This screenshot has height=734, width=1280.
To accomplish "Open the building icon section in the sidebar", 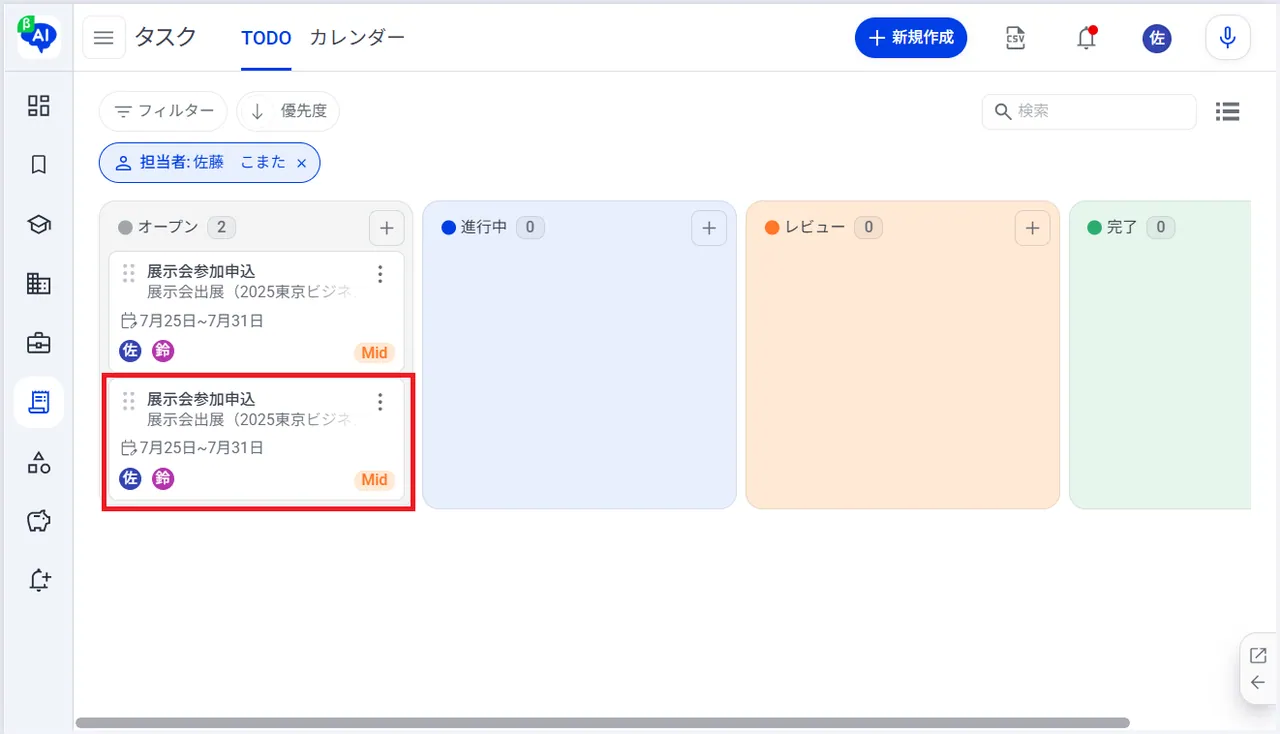I will 39,284.
